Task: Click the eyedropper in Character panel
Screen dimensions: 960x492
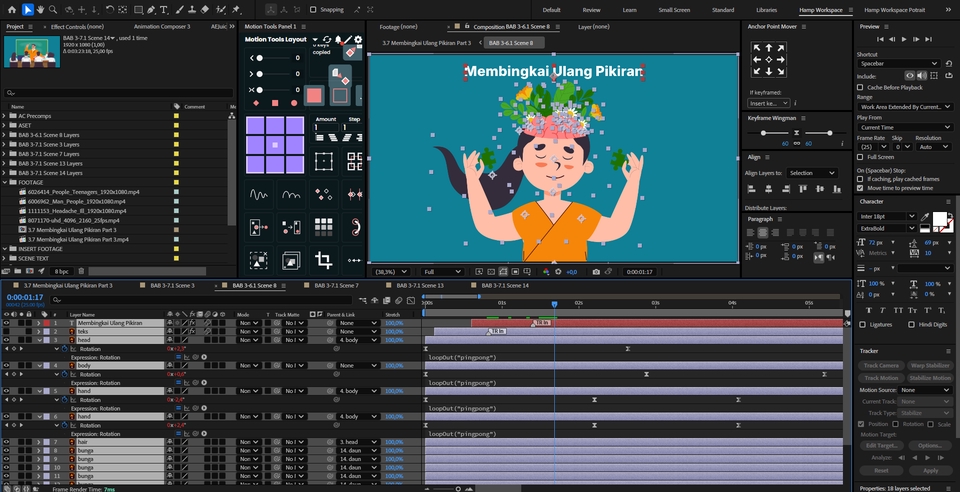Action: [924, 217]
